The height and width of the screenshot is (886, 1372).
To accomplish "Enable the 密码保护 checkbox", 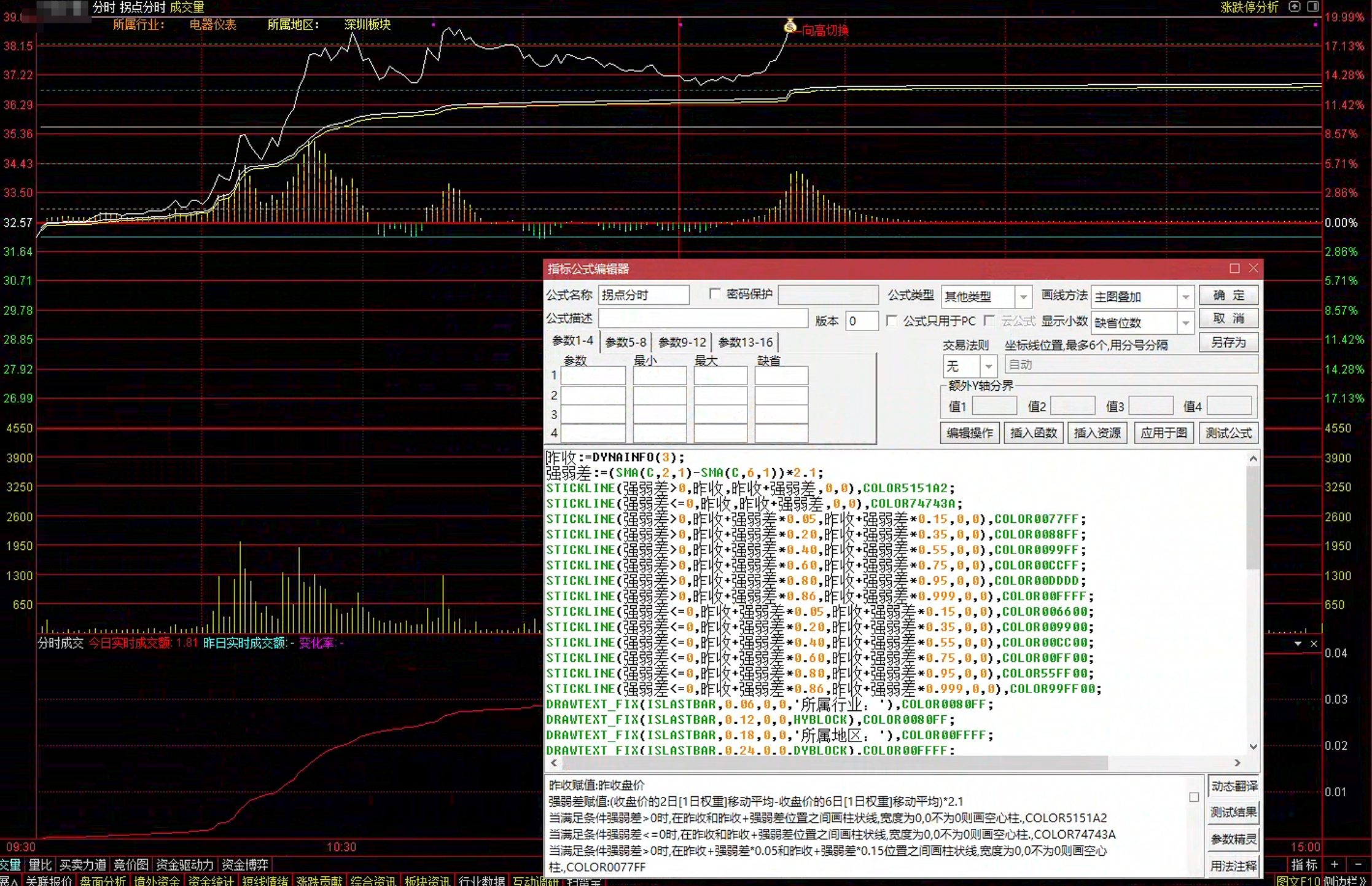I will click(715, 294).
